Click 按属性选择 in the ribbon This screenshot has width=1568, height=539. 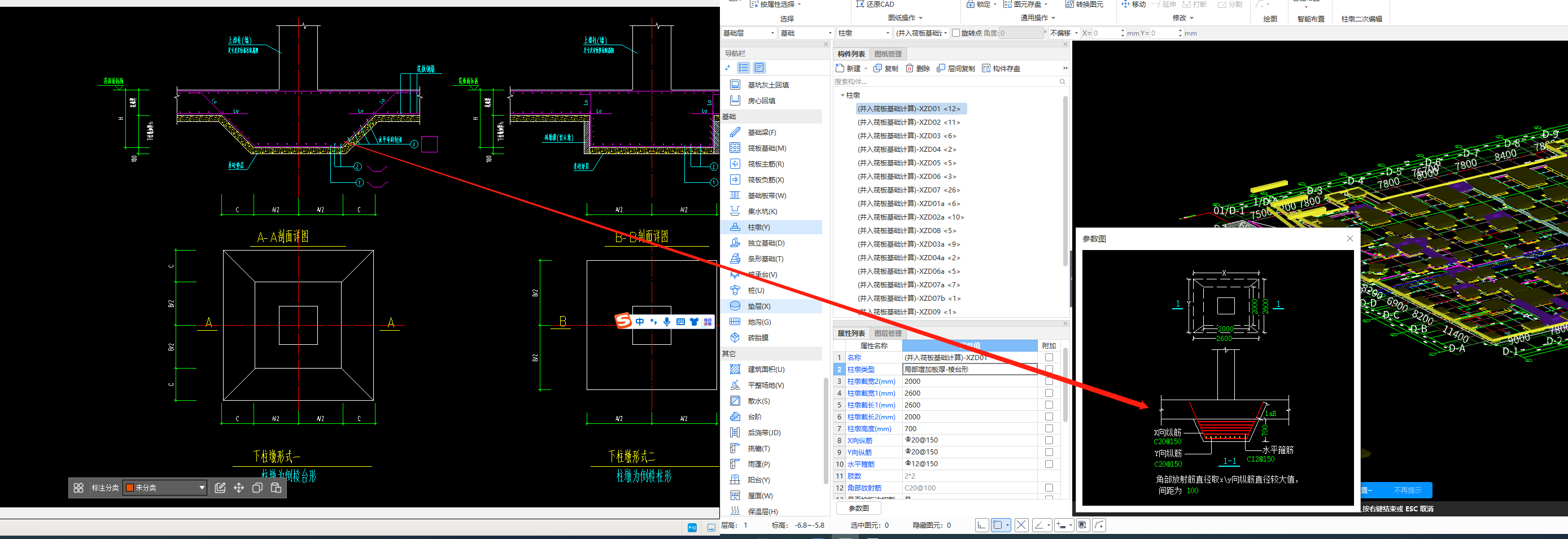pos(775,5)
